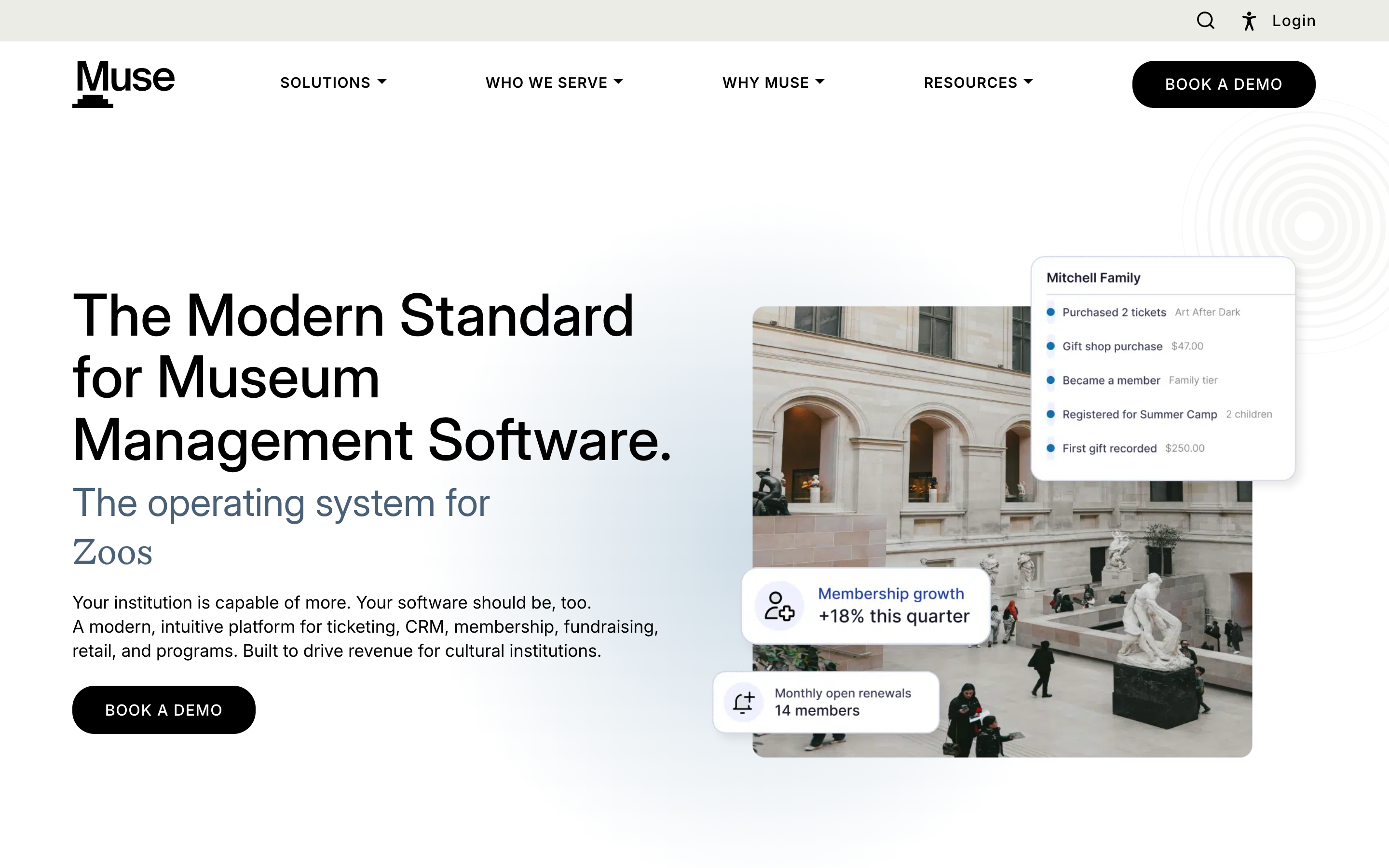Click the '$47.00' amount
This screenshot has width=1389, height=868.
coord(1187,346)
